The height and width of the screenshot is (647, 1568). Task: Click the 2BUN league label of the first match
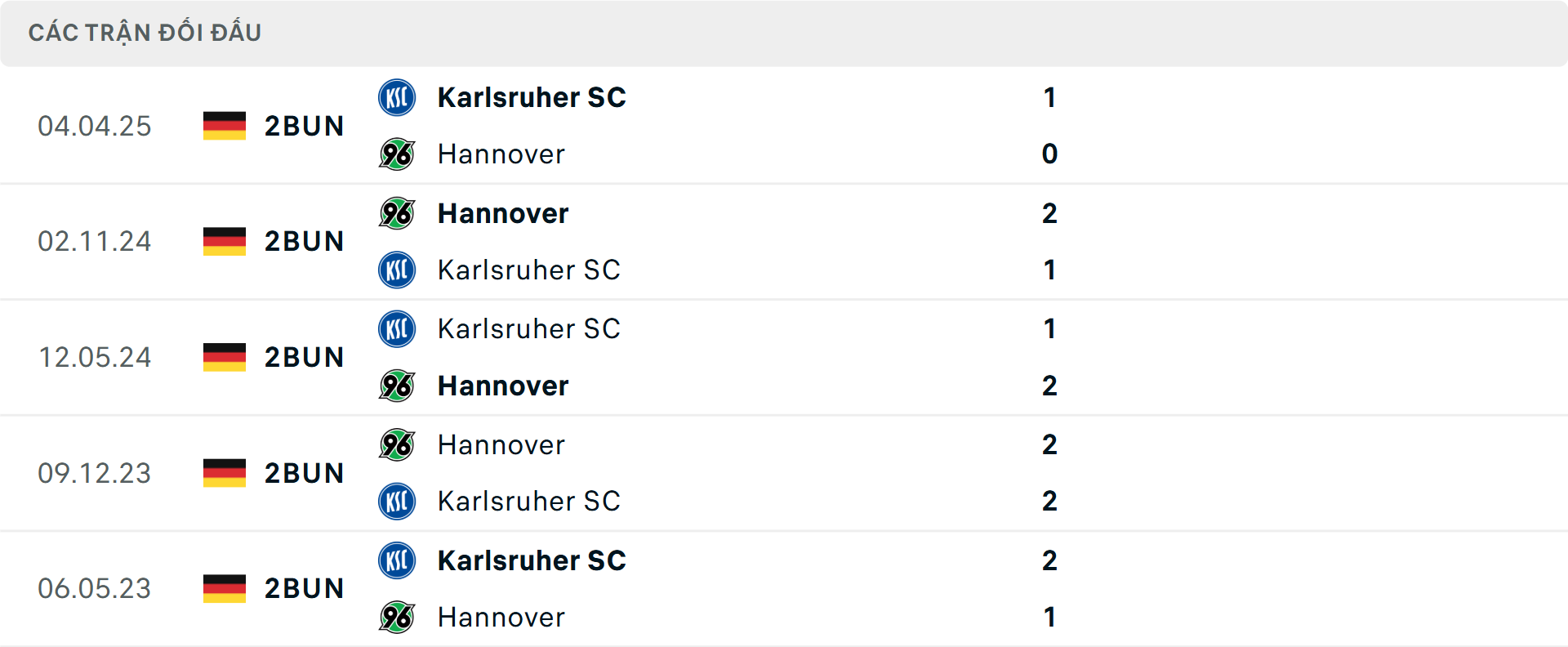point(304,126)
